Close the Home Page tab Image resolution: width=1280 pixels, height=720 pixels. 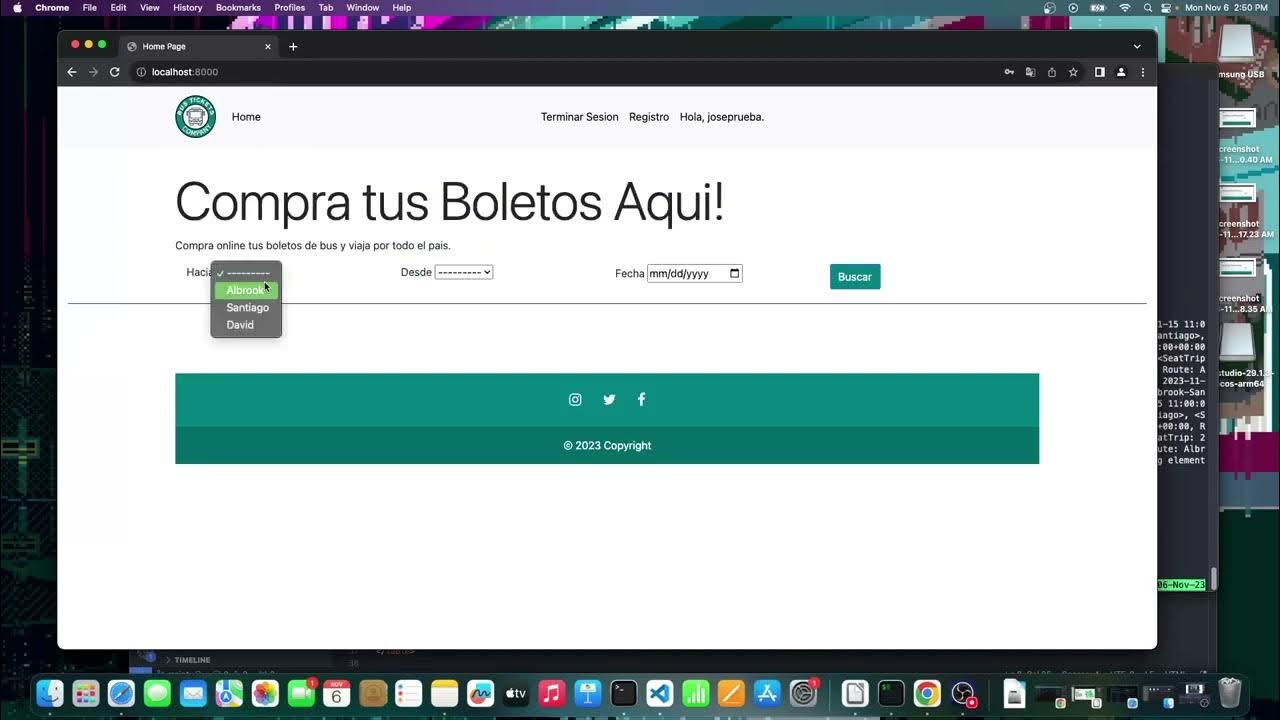tap(268, 46)
